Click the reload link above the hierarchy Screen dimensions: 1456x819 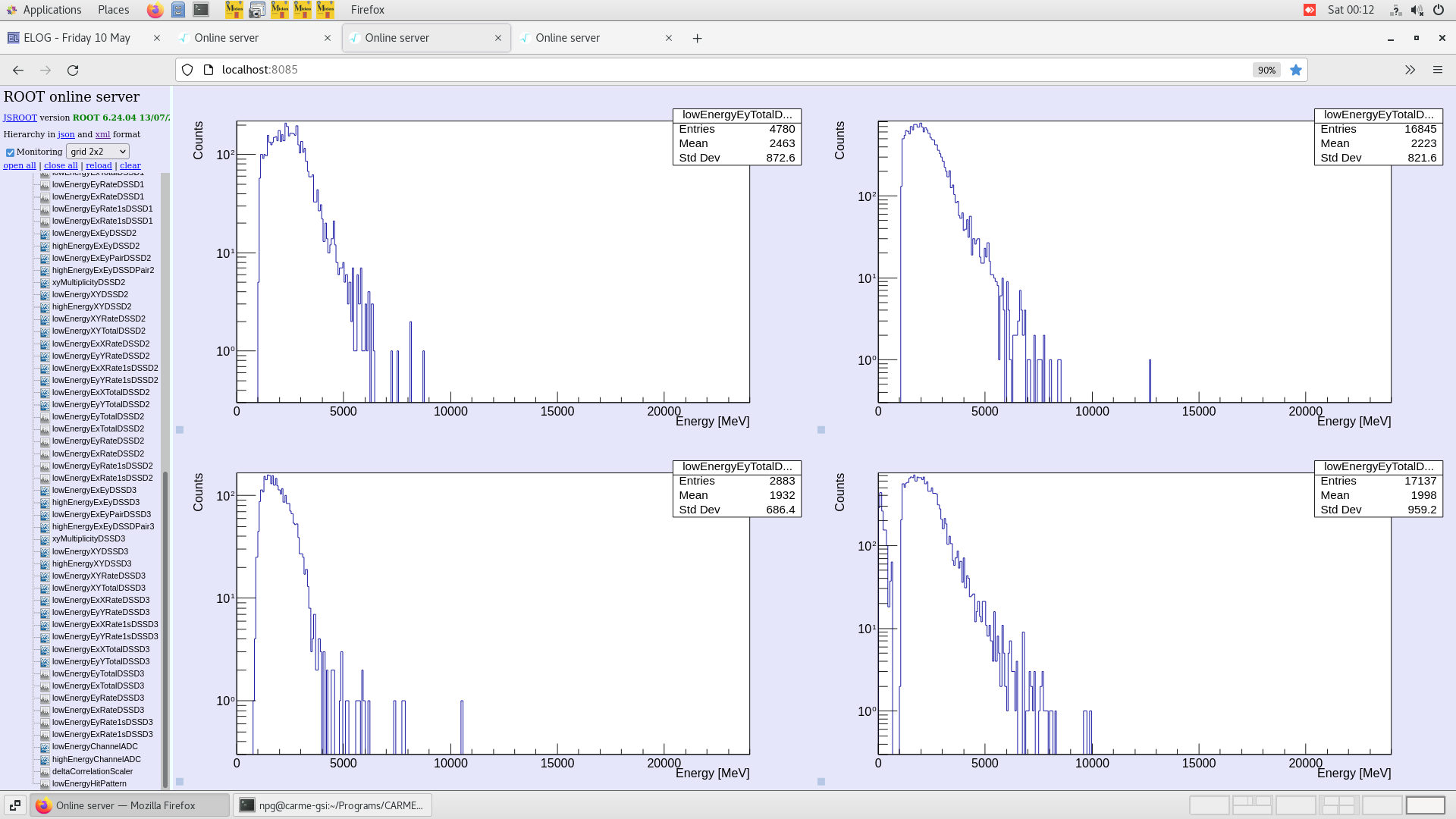[x=99, y=165]
